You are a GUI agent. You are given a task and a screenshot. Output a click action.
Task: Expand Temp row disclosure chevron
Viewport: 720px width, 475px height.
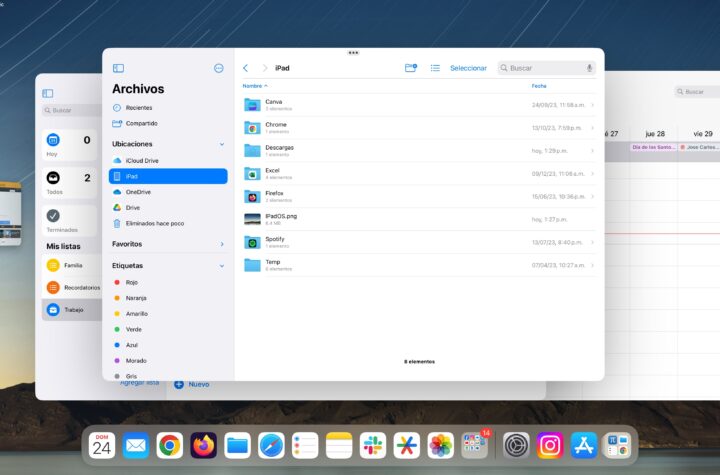point(592,265)
